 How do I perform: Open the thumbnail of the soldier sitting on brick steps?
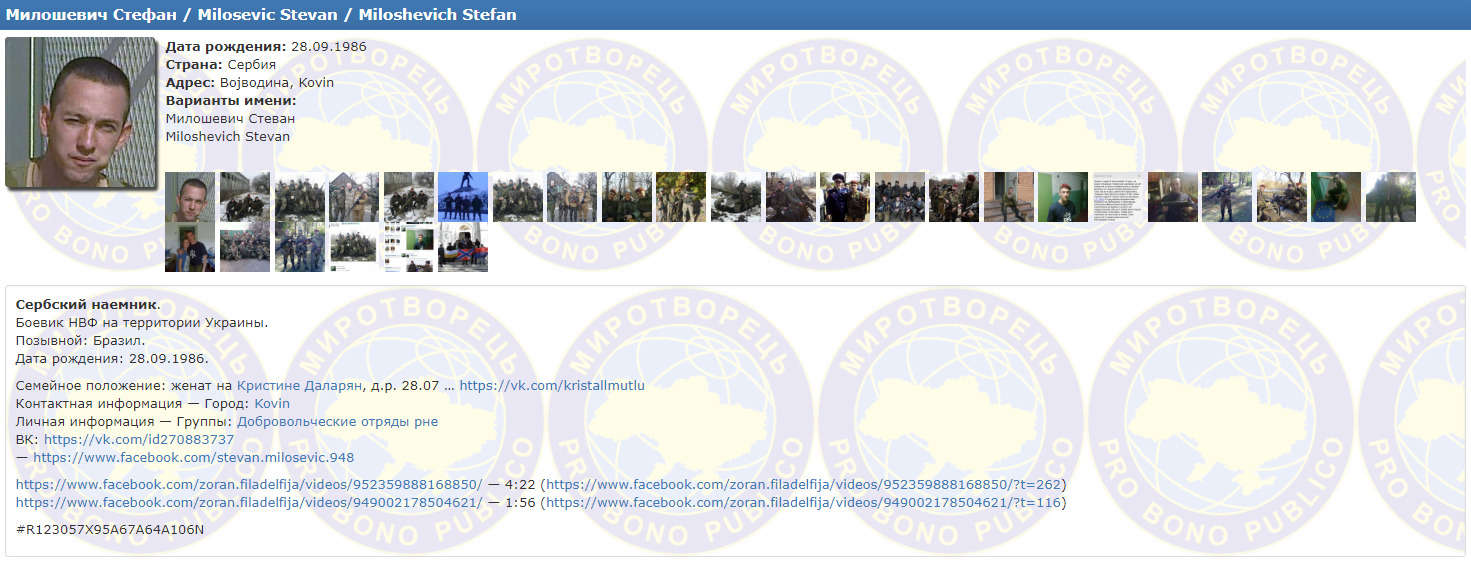[x=1009, y=197]
